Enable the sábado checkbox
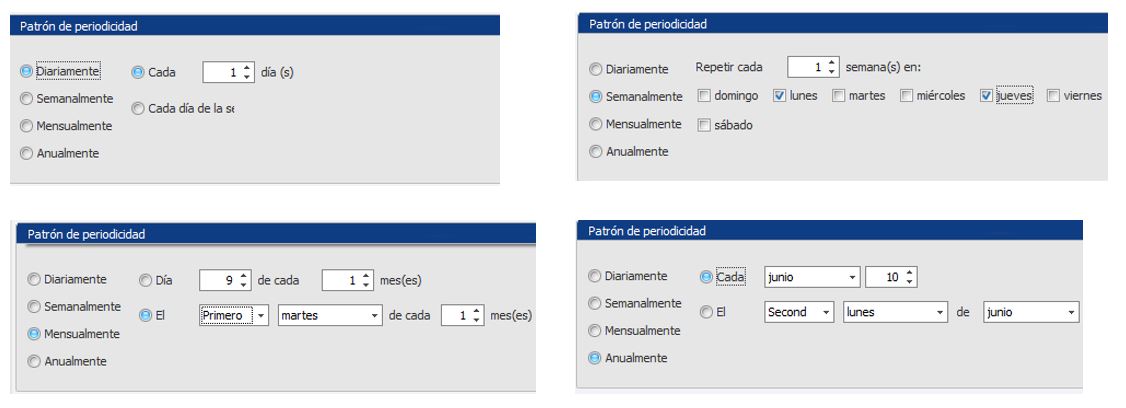The height and width of the screenshot is (408, 1126). [705, 125]
